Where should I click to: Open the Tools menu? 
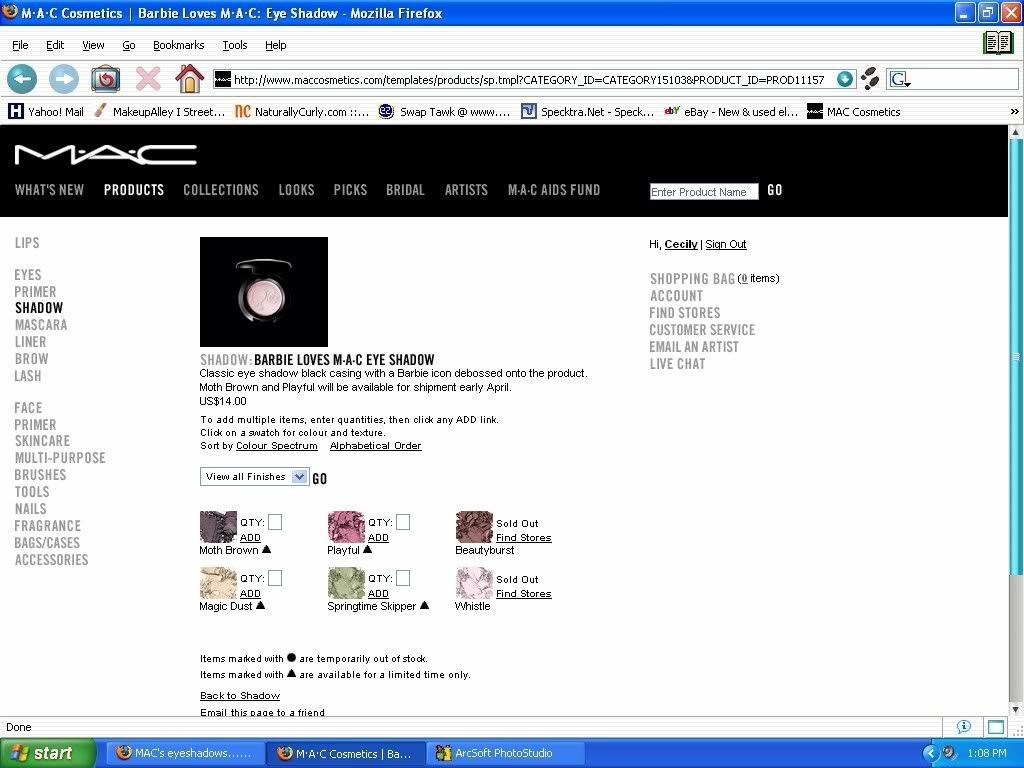click(x=234, y=45)
